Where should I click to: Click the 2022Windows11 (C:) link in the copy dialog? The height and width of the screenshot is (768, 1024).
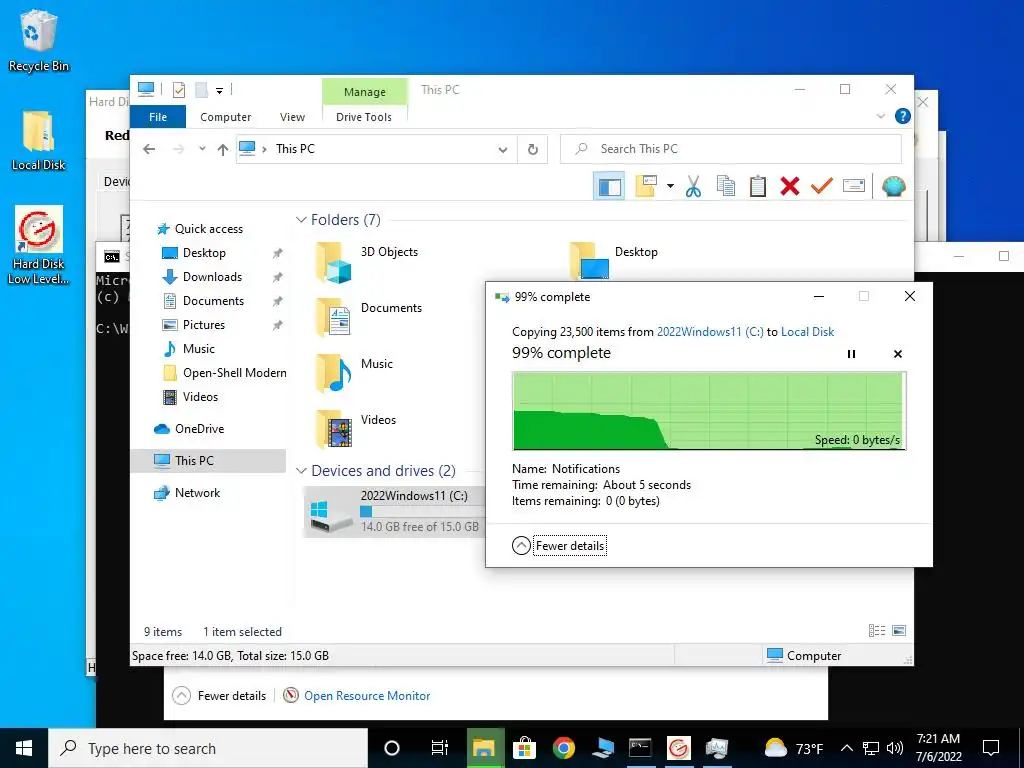tap(710, 332)
